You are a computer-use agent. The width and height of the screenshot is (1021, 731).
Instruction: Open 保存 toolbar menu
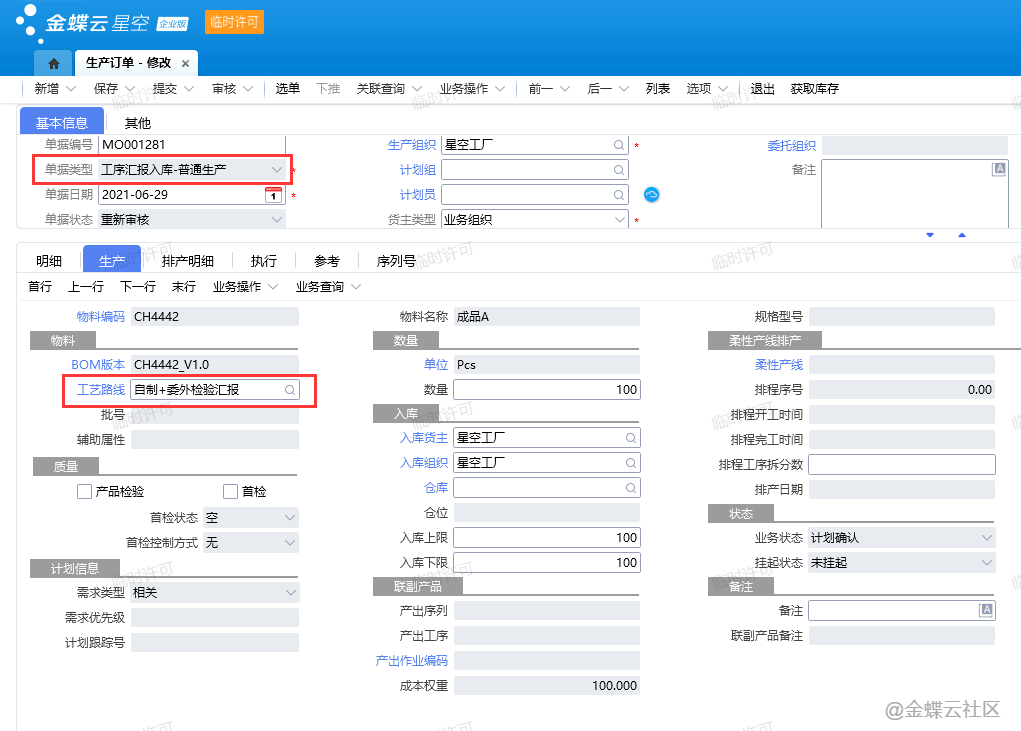click(114, 89)
